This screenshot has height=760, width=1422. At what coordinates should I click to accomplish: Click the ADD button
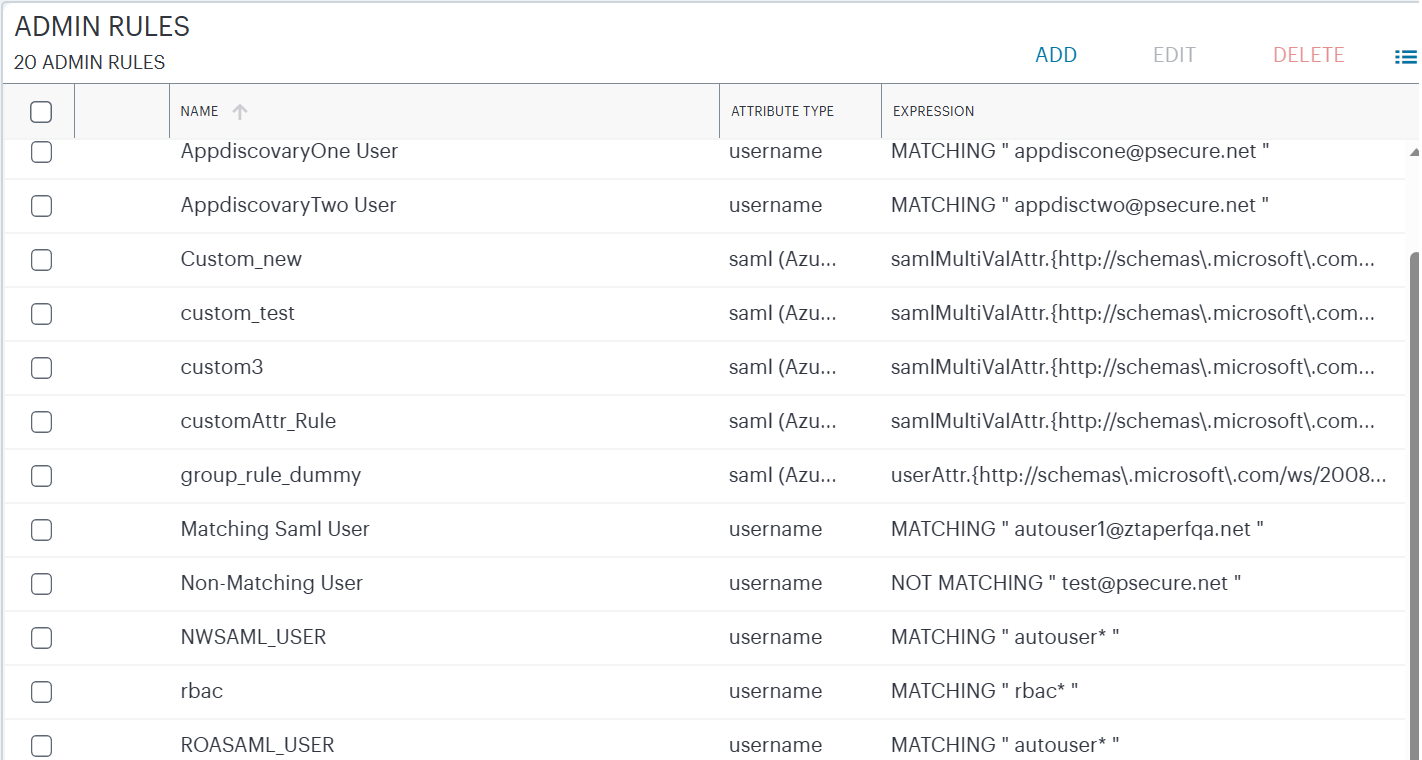[1056, 56]
